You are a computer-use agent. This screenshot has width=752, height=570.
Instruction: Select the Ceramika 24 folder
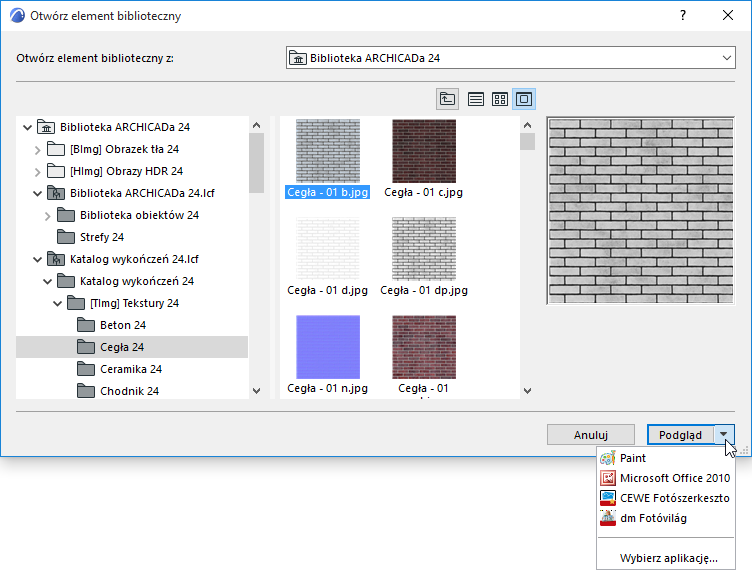[131, 369]
